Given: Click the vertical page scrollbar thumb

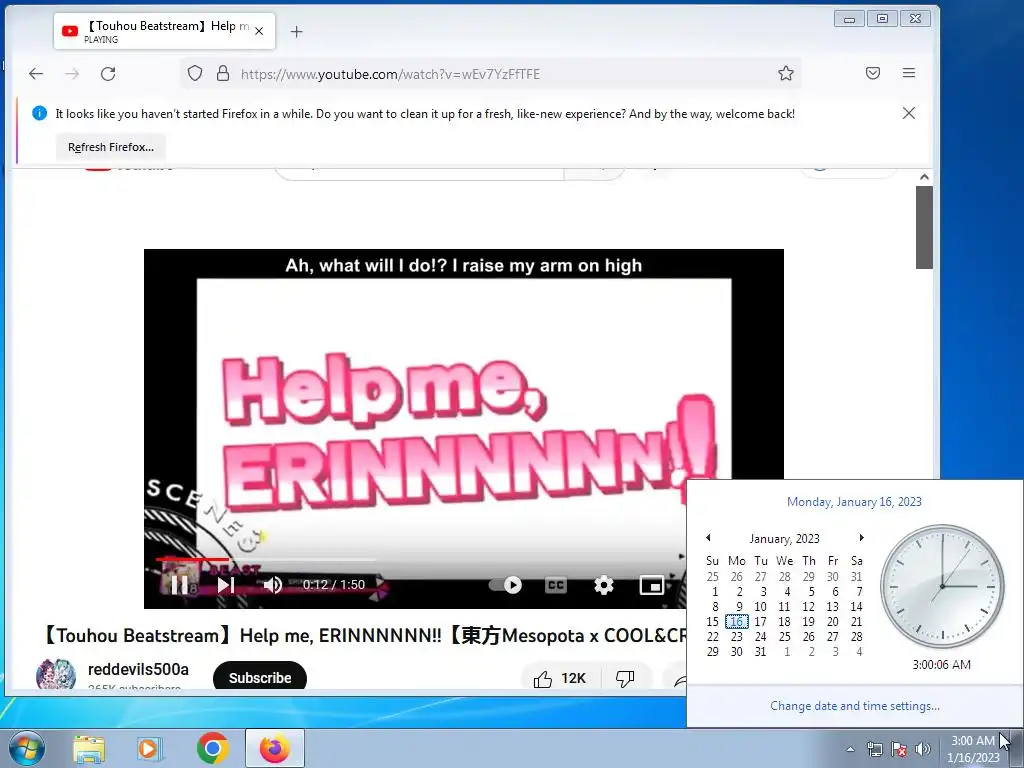Looking at the screenshot, I should tap(924, 227).
